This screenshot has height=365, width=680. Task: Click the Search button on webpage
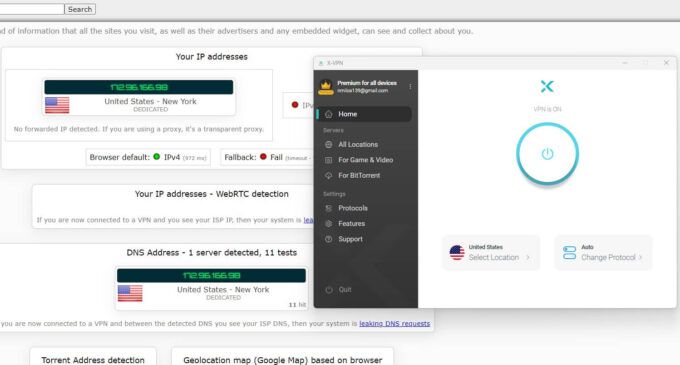point(80,9)
